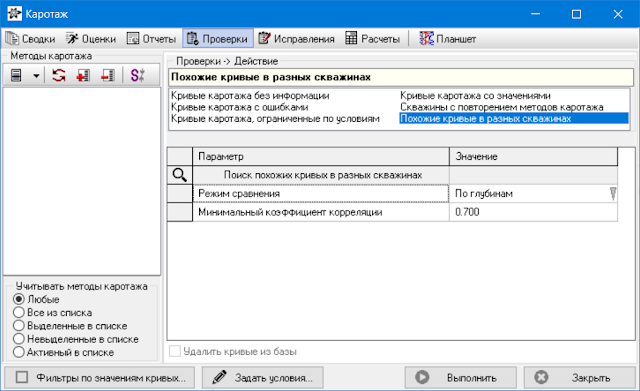Select 'Невыделенные в списке' radio button
640x391 pixels.
(19, 339)
